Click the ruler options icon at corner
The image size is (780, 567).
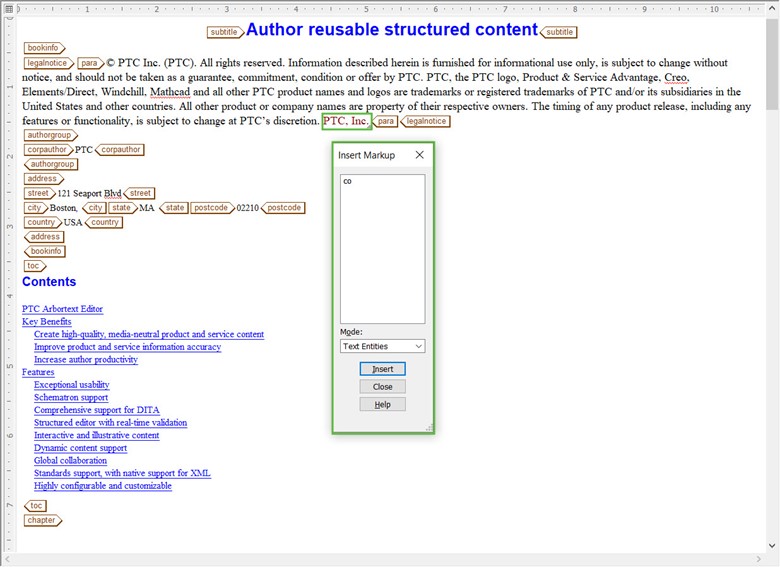(x=9, y=9)
